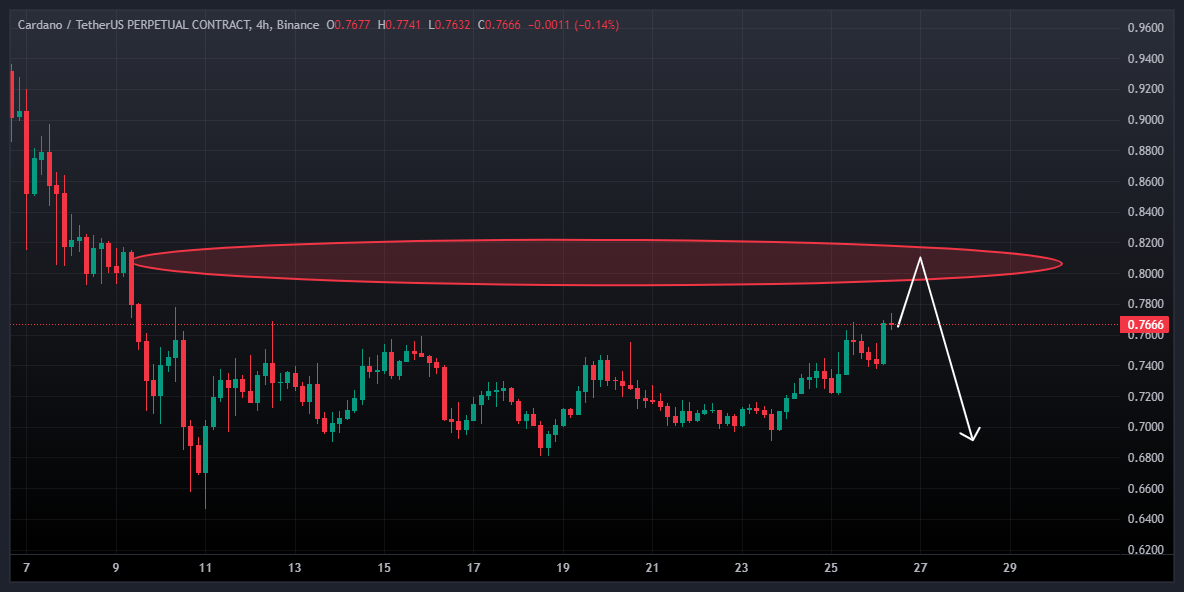Select the 4h interval label
The width and height of the screenshot is (1184, 592).
(260, 24)
